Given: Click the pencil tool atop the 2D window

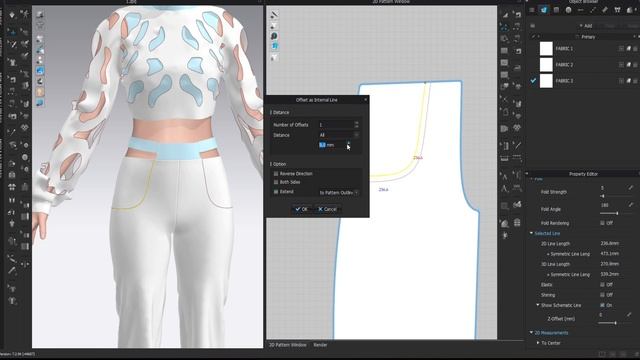Looking at the screenshot, I should click(274, 15).
